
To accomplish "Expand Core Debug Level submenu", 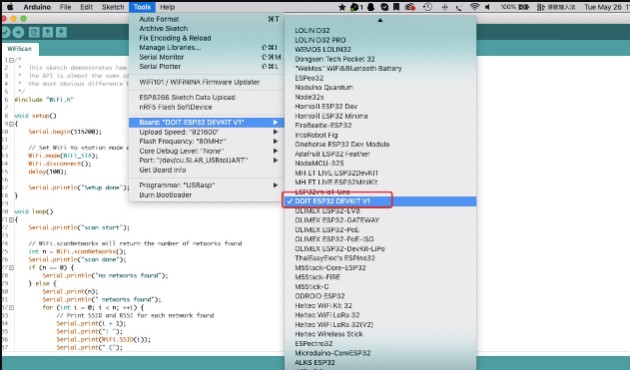I will [x=206, y=151].
